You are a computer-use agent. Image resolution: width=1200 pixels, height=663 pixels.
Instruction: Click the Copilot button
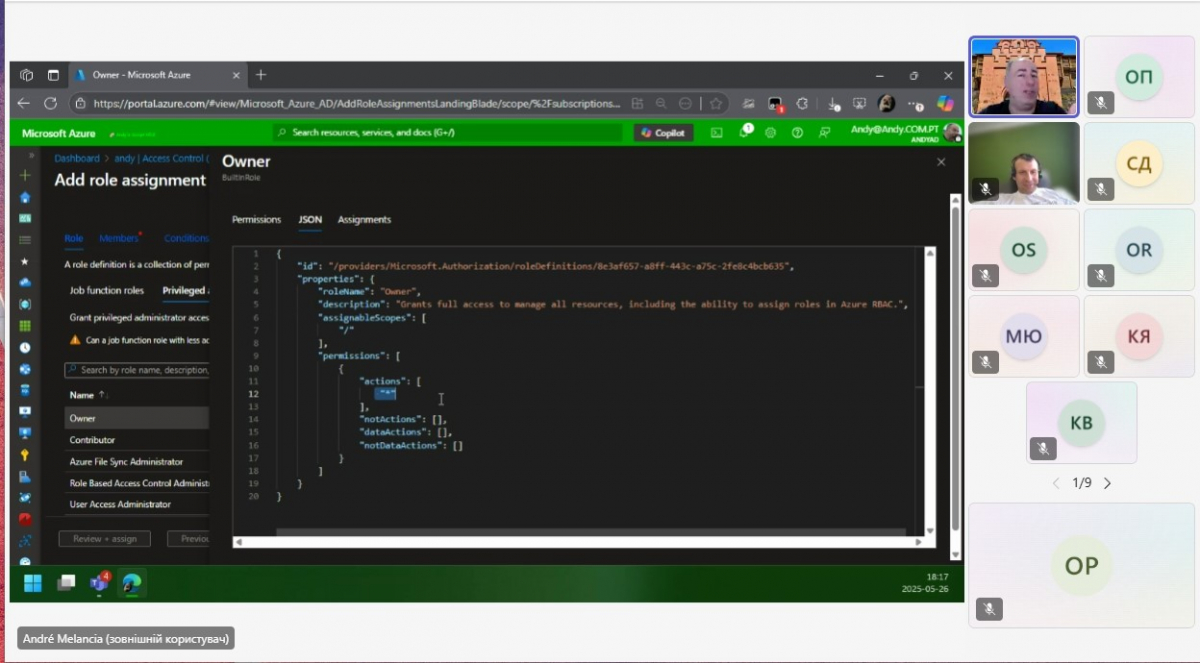point(663,133)
